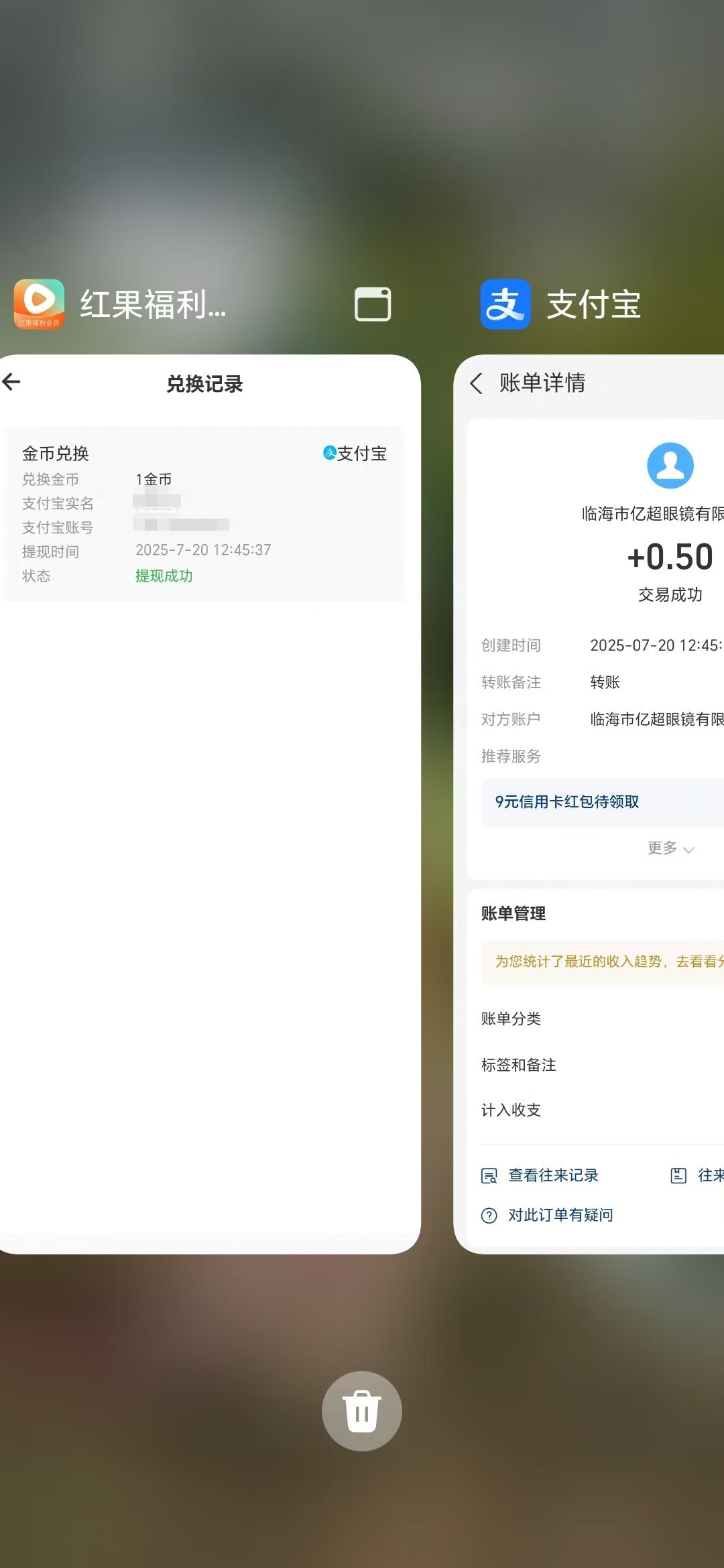Viewport: 724px width, 1568px height.
Task: Tap +0.50 amount in bill details
Action: [670, 557]
